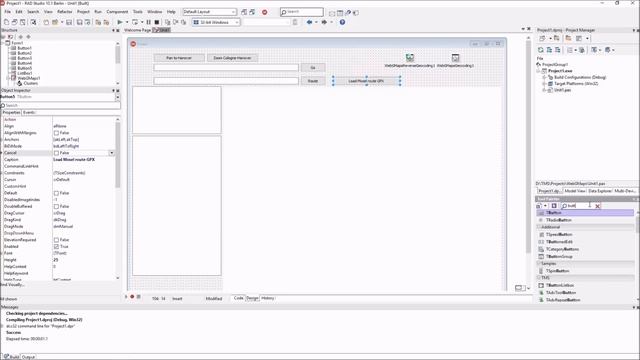This screenshot has width=640, height=360.
Task: Click the Object Inspector search field
Action: 60,105
